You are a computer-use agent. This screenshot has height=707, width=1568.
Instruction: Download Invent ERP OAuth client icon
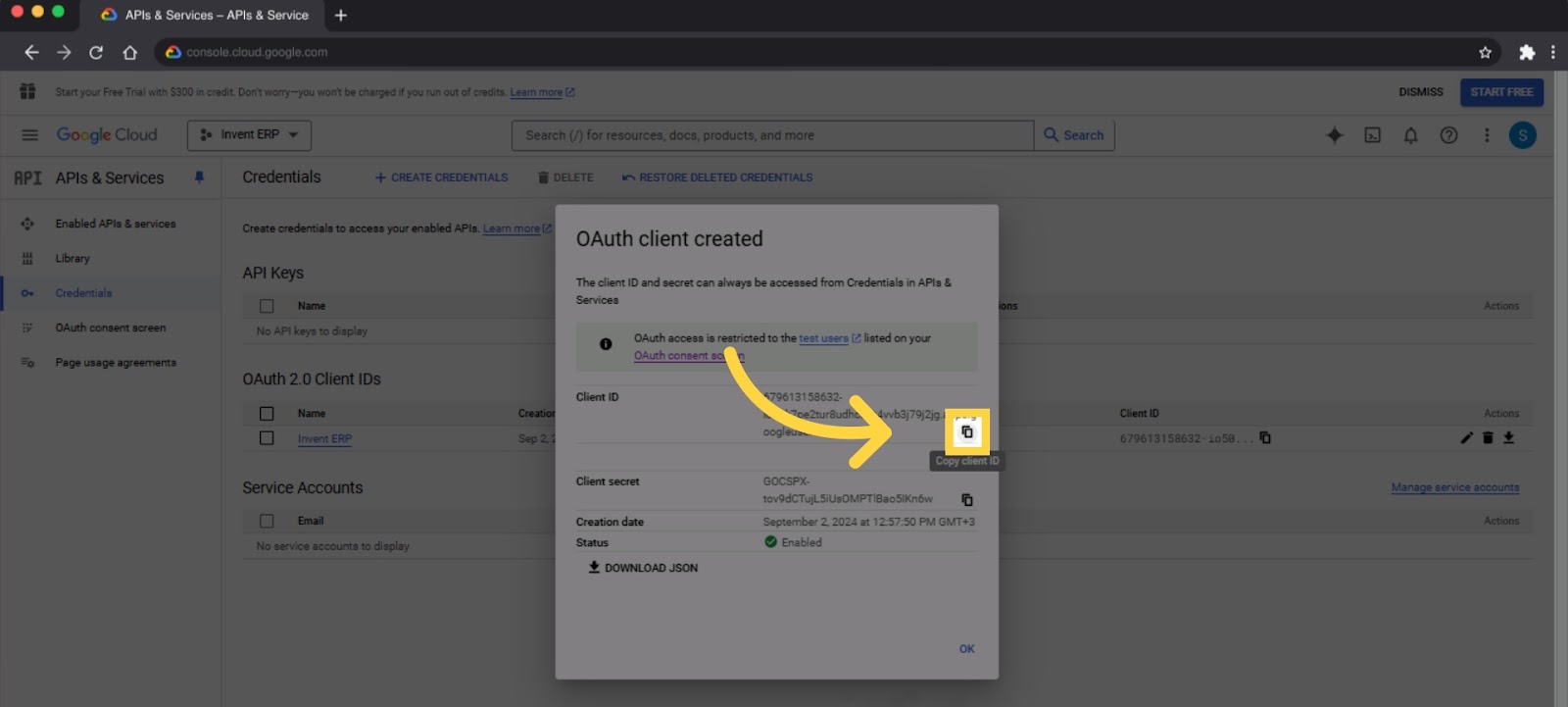point(1509,438)
